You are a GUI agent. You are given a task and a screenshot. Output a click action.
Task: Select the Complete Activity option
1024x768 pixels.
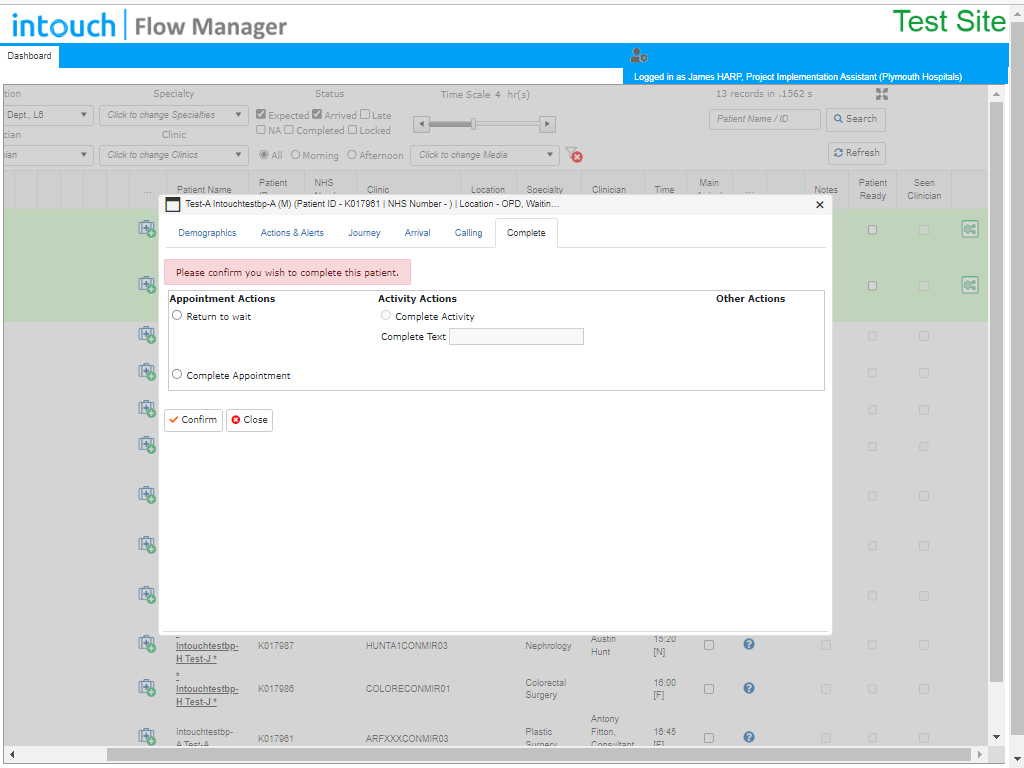coord(386,315)
